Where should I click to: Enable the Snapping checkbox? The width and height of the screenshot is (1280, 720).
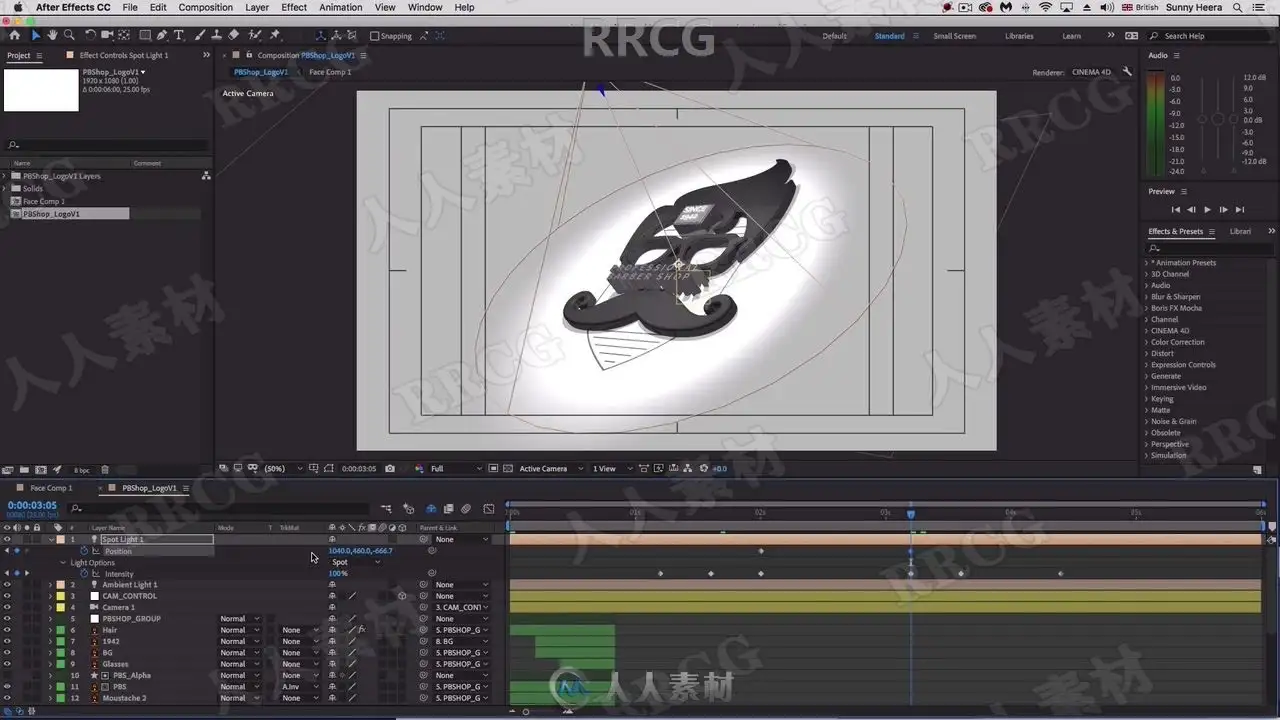pyautogui.click(x=374, y=36)
